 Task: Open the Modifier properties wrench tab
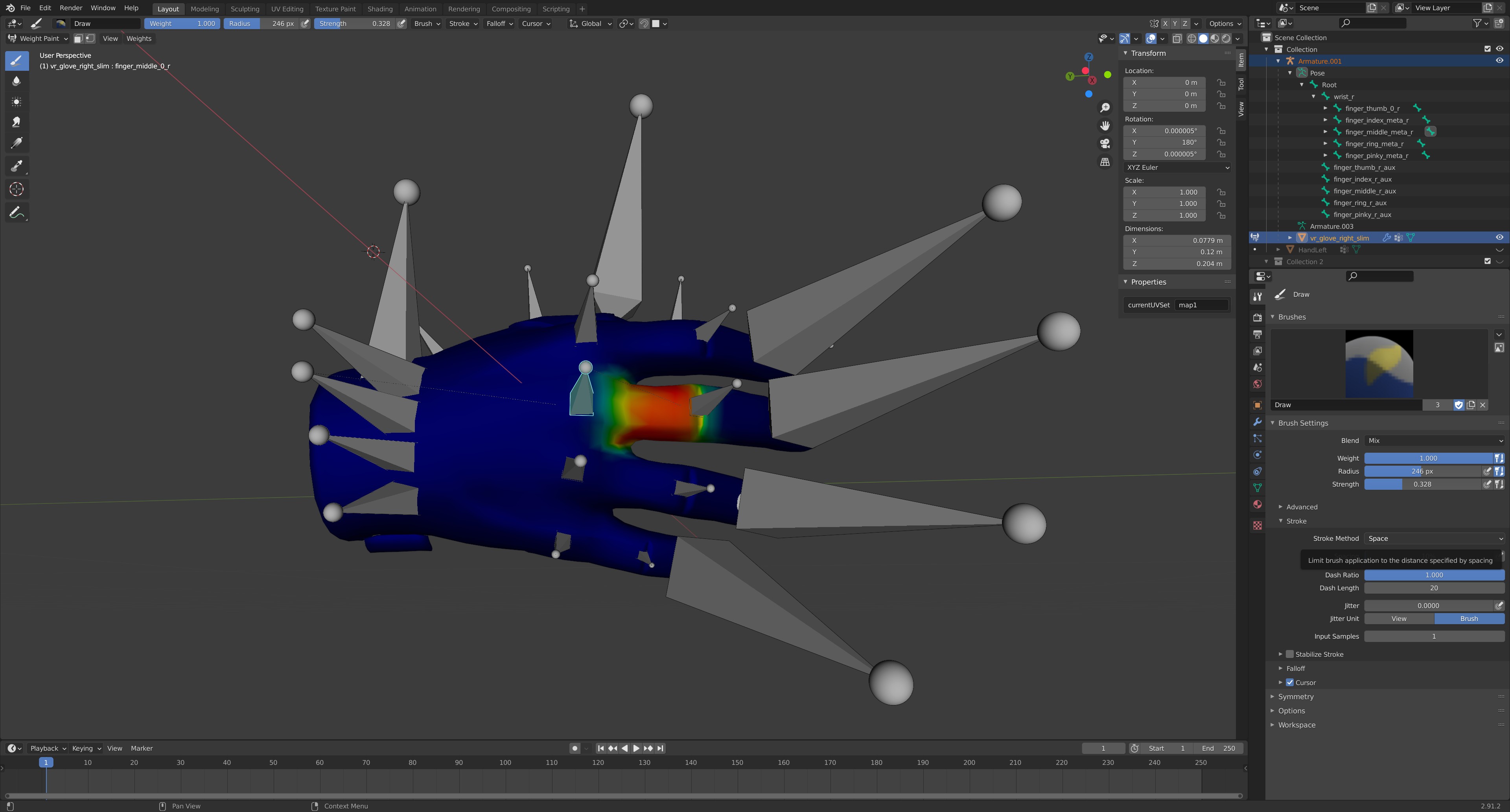click(1258, 422)
